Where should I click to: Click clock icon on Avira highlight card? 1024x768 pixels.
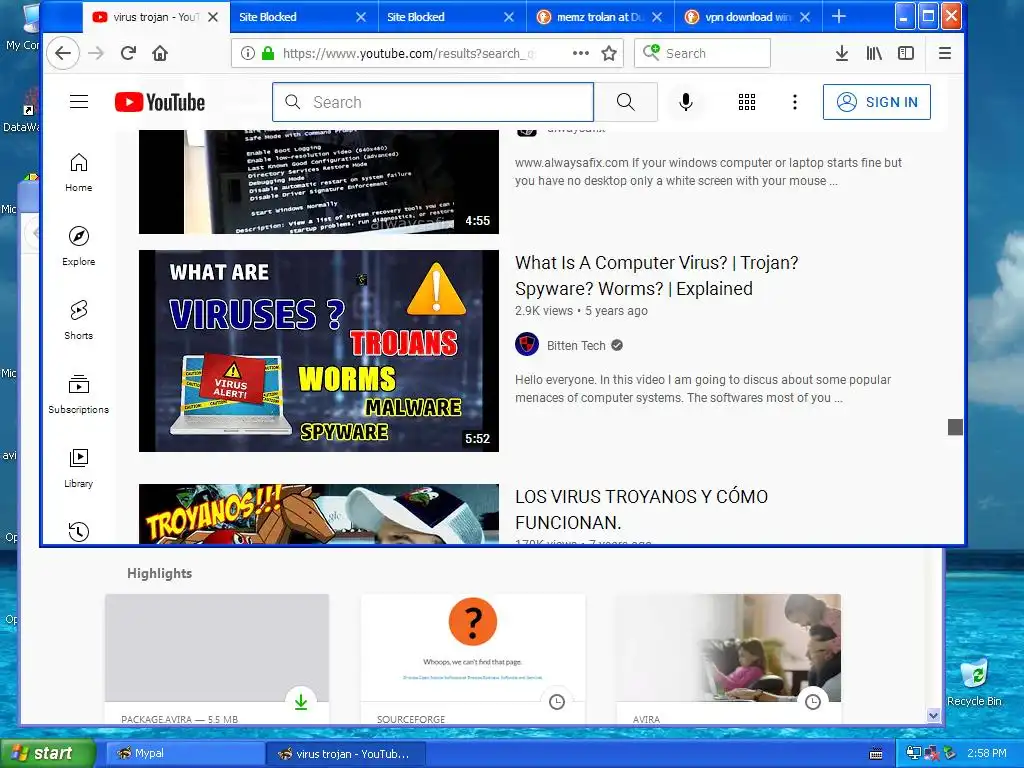pos(813,702)
